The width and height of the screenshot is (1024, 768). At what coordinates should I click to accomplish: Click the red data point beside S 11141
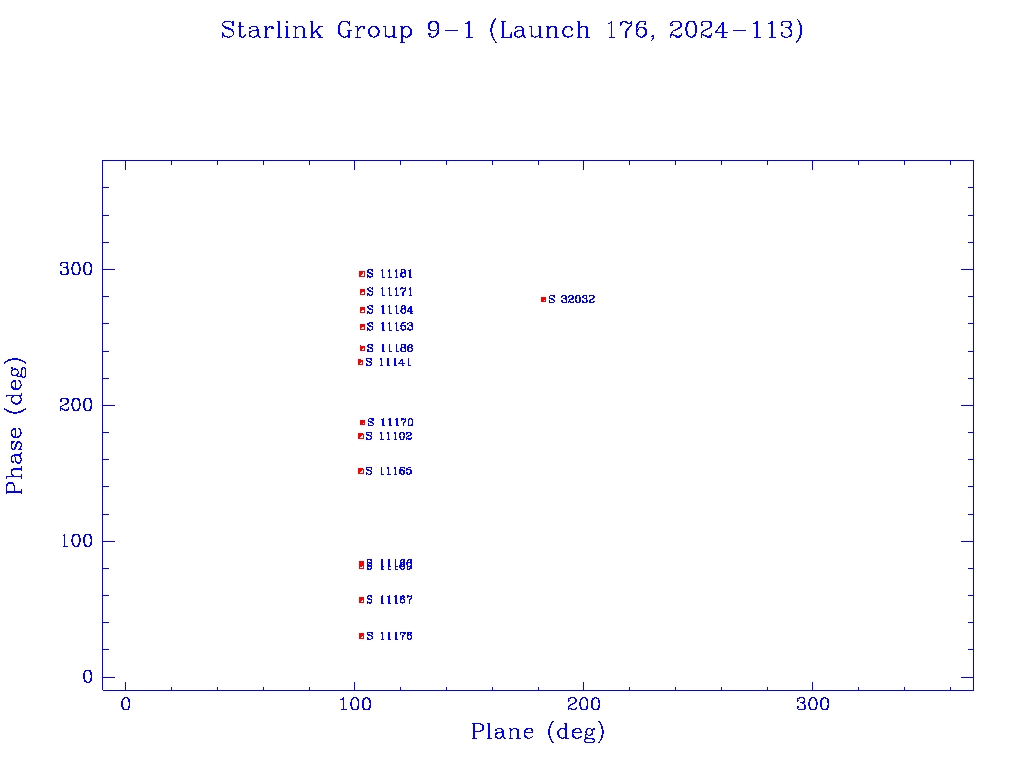click(x=360, y=362)
